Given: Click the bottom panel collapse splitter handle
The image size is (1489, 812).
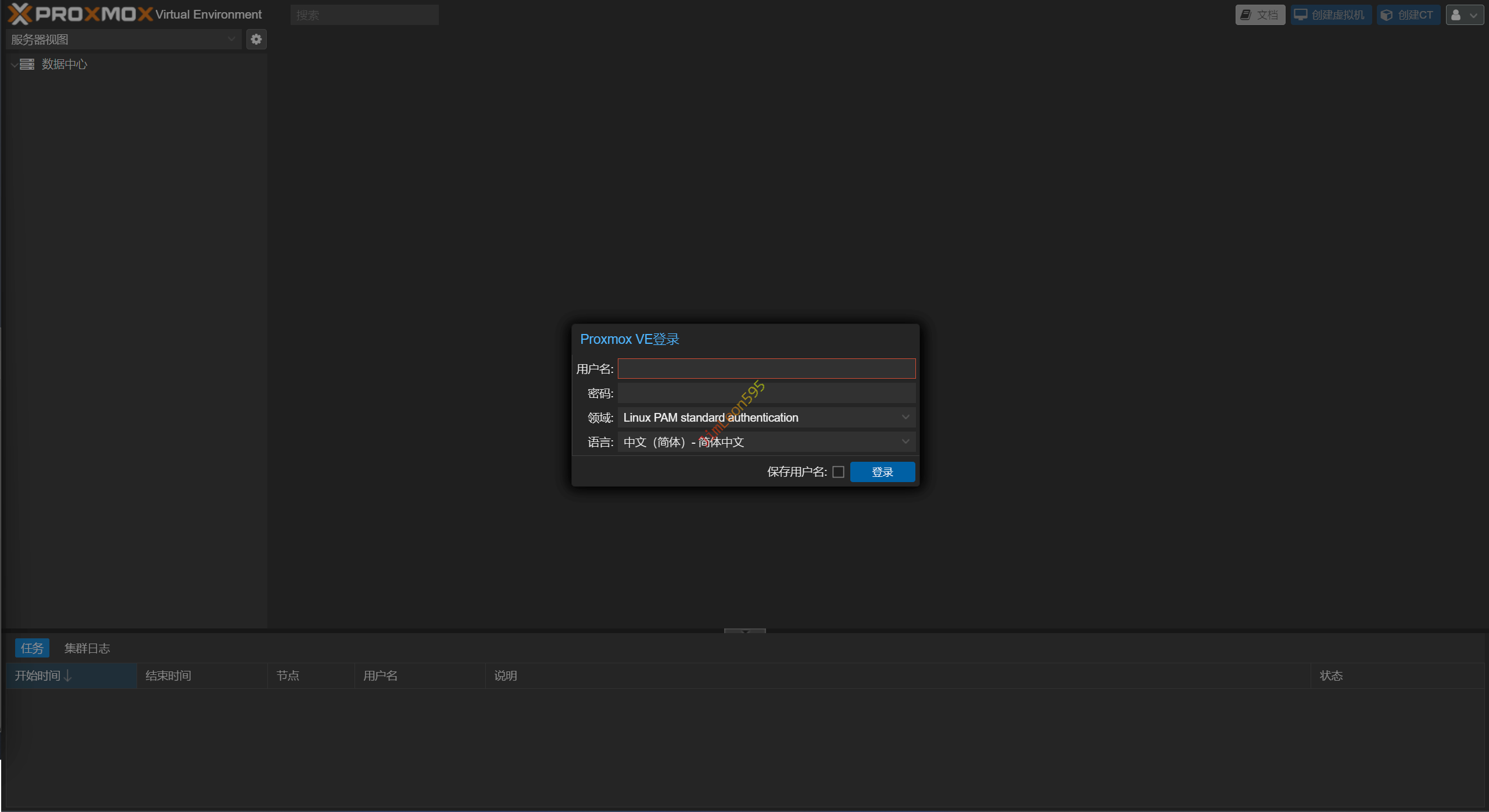Looking at the screenshot, I should coord(744,631).
